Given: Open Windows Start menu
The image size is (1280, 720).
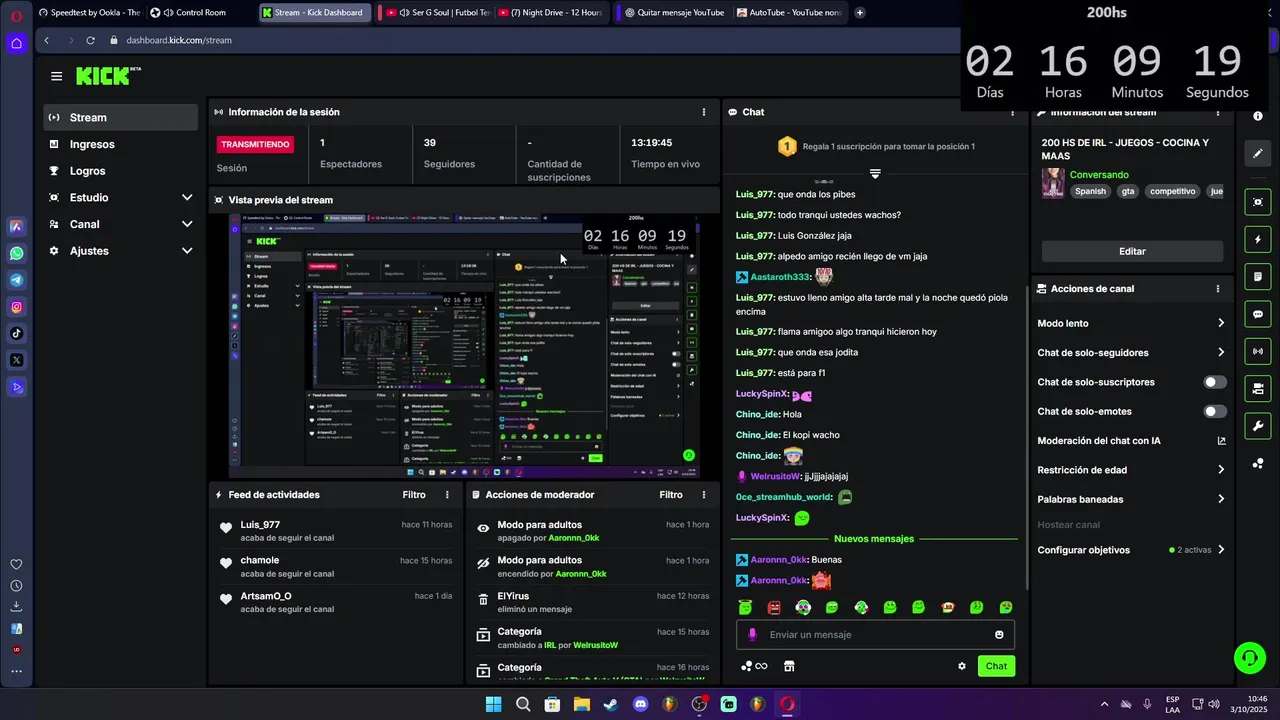Looking at the screenshot, I should pyautogui.click(x=493, y=704).
